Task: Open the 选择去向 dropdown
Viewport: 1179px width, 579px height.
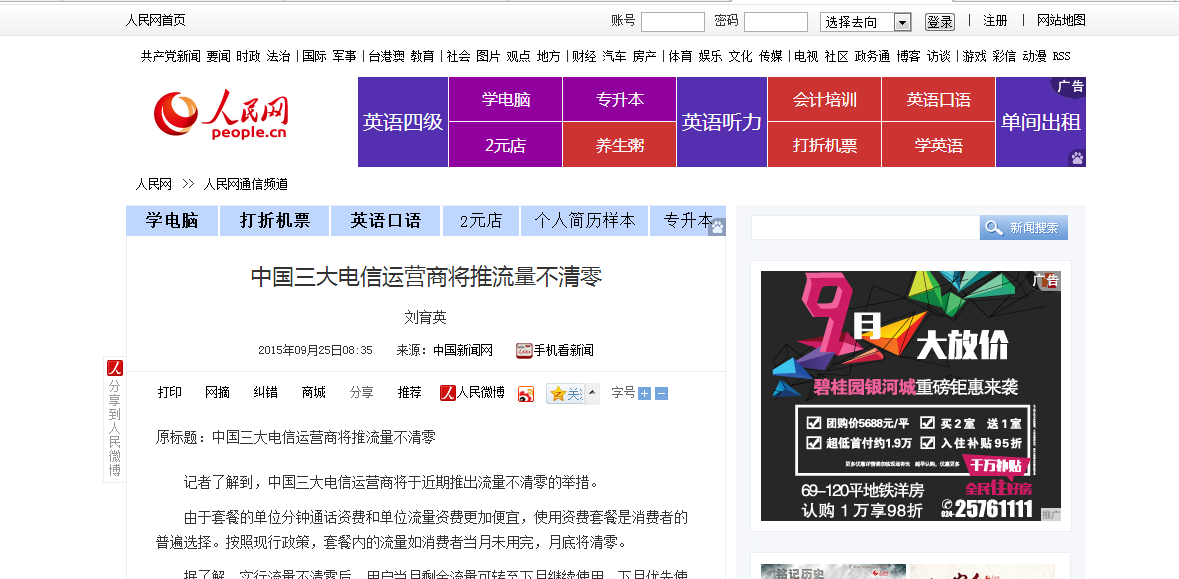Action: [902, 22]
